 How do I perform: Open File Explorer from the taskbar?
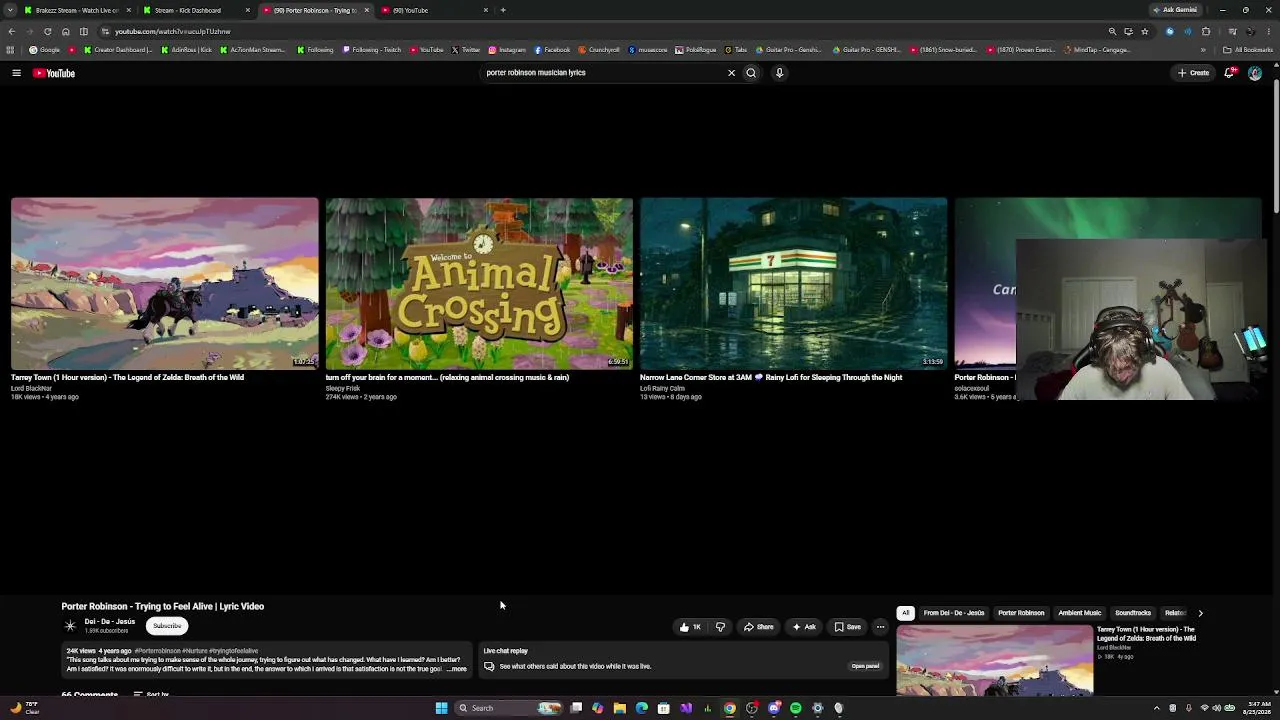tap(620, 708)
